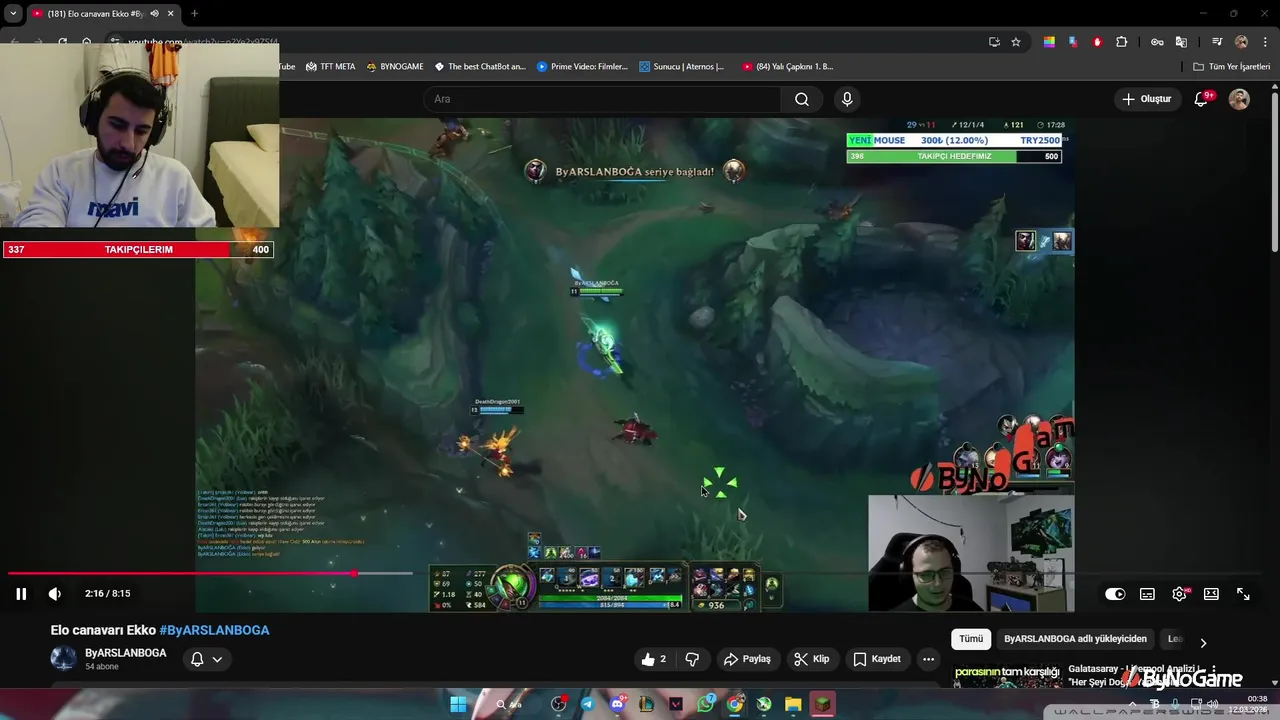Click the Paylaş share button
This screenshot has width=1280, height=720.
[x=748, y=659]
